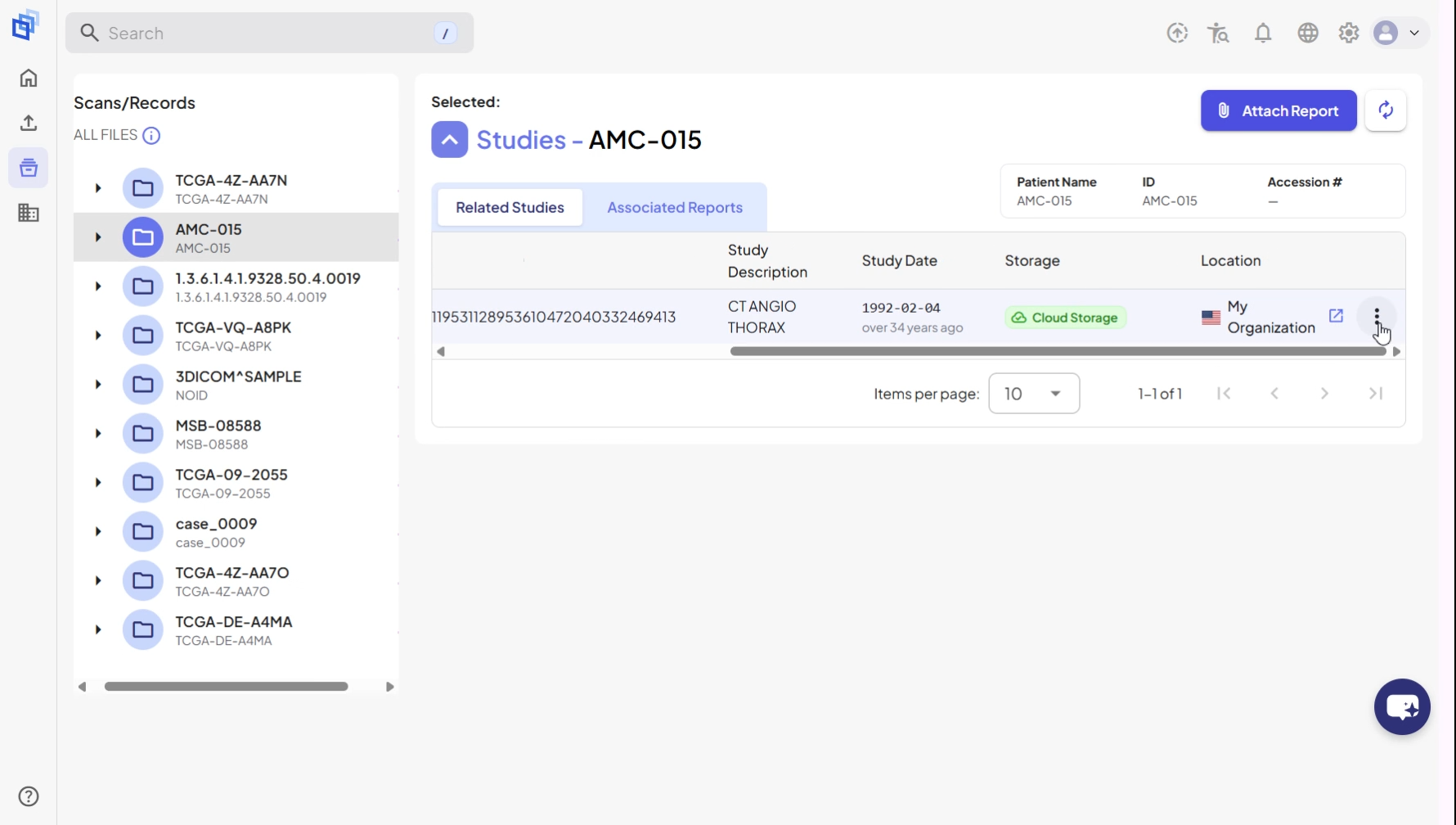
Task: Click the TCGA-VQ-A8PK folder icon
Action: point(143,336)
